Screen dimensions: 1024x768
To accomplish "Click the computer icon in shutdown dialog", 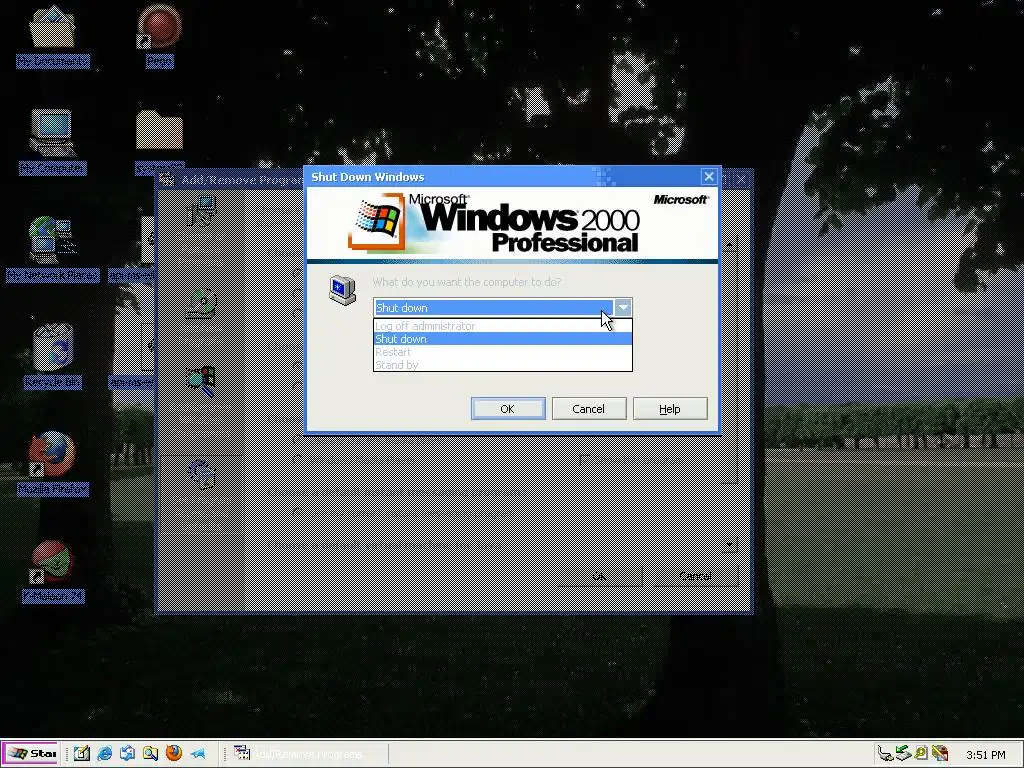I will click(x=342, y=291).
